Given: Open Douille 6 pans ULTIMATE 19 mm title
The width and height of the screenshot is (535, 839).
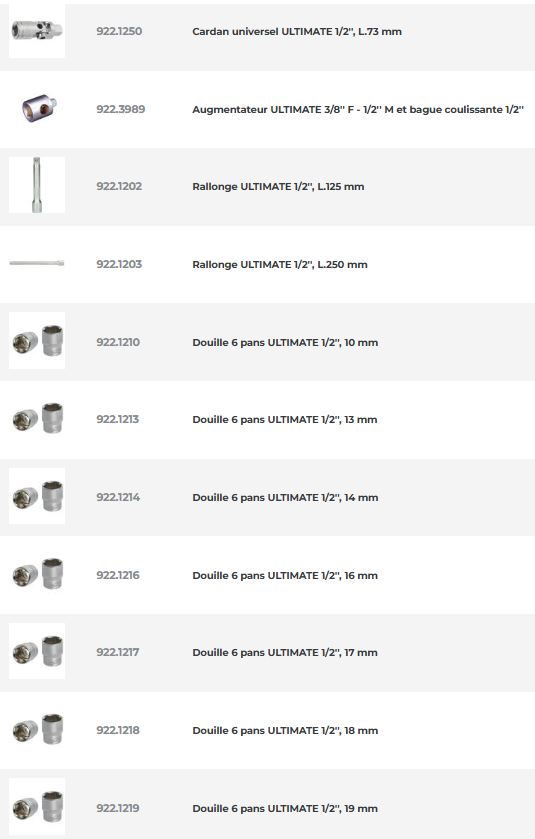Looking at the screenshot, I should [x=285, y=808].
